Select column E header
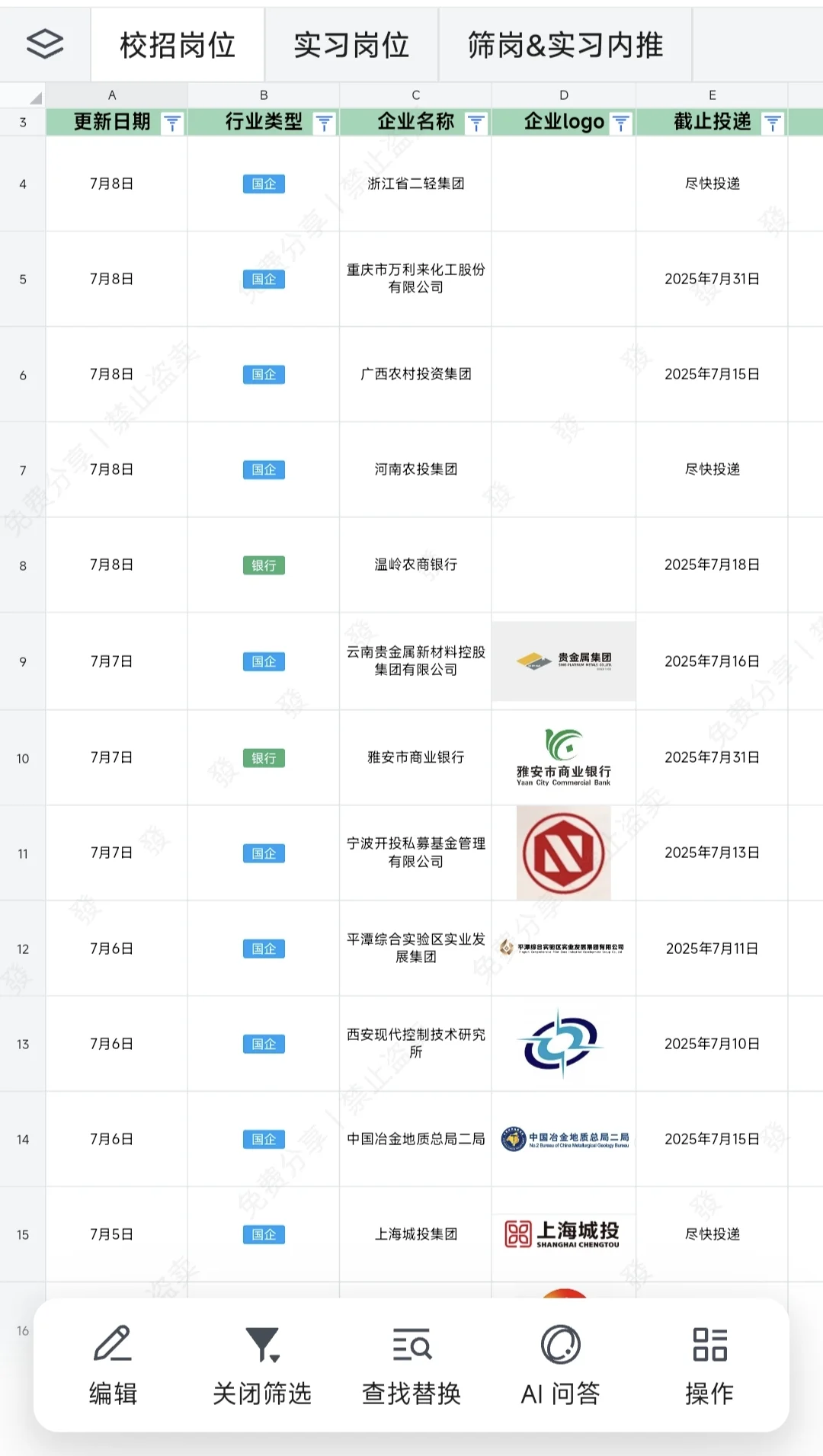Image resolution: width=823 pixels, height=1456 pixels. 713,95
